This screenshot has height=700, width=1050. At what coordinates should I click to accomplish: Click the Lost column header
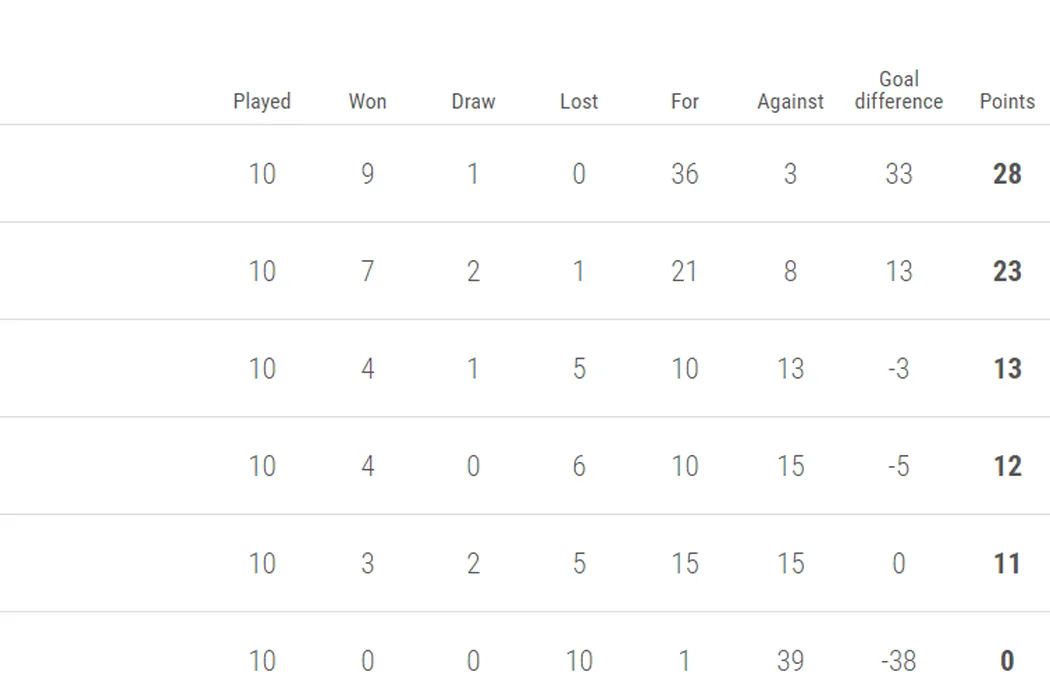coord(579,101)
